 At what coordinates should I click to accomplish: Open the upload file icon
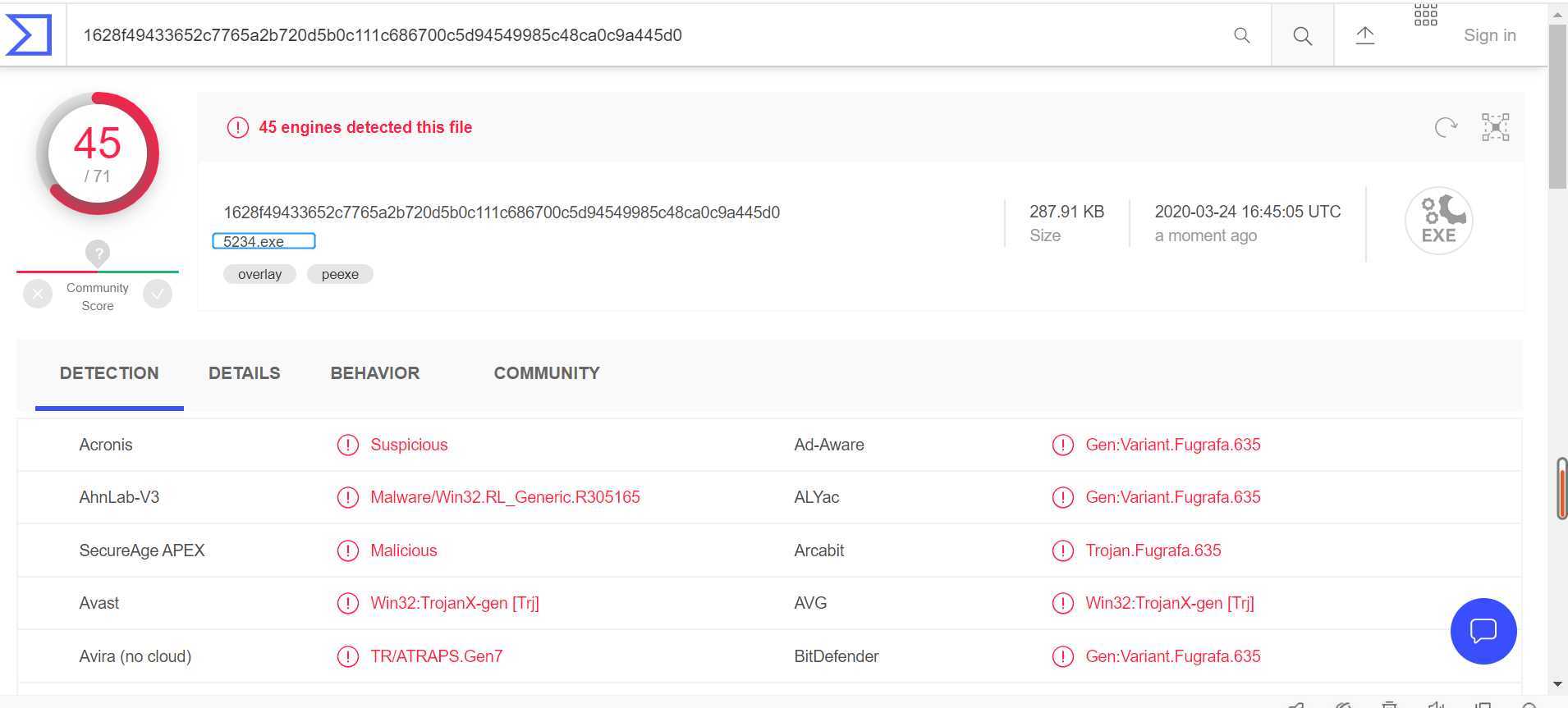[x=1364, y=35]
